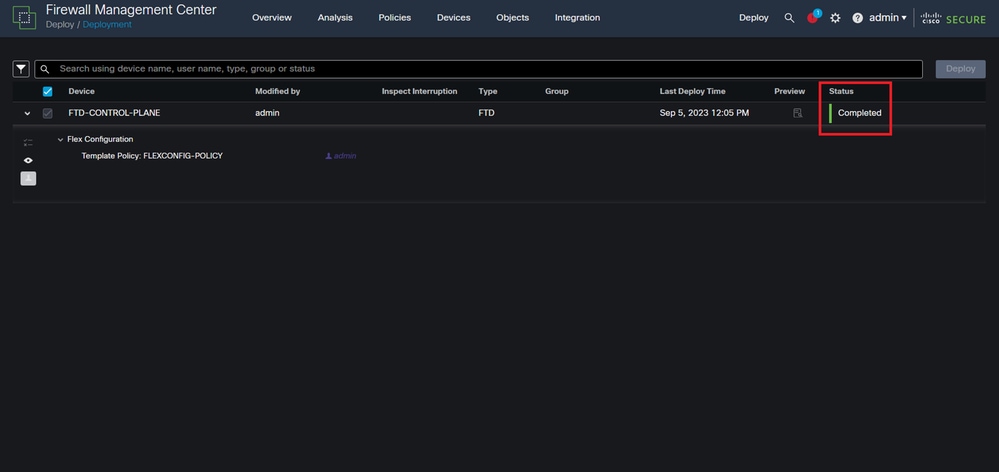This screenshot has width=999, height=472.
Task: Collapse the Flex Configuration section
Action: 61,139
